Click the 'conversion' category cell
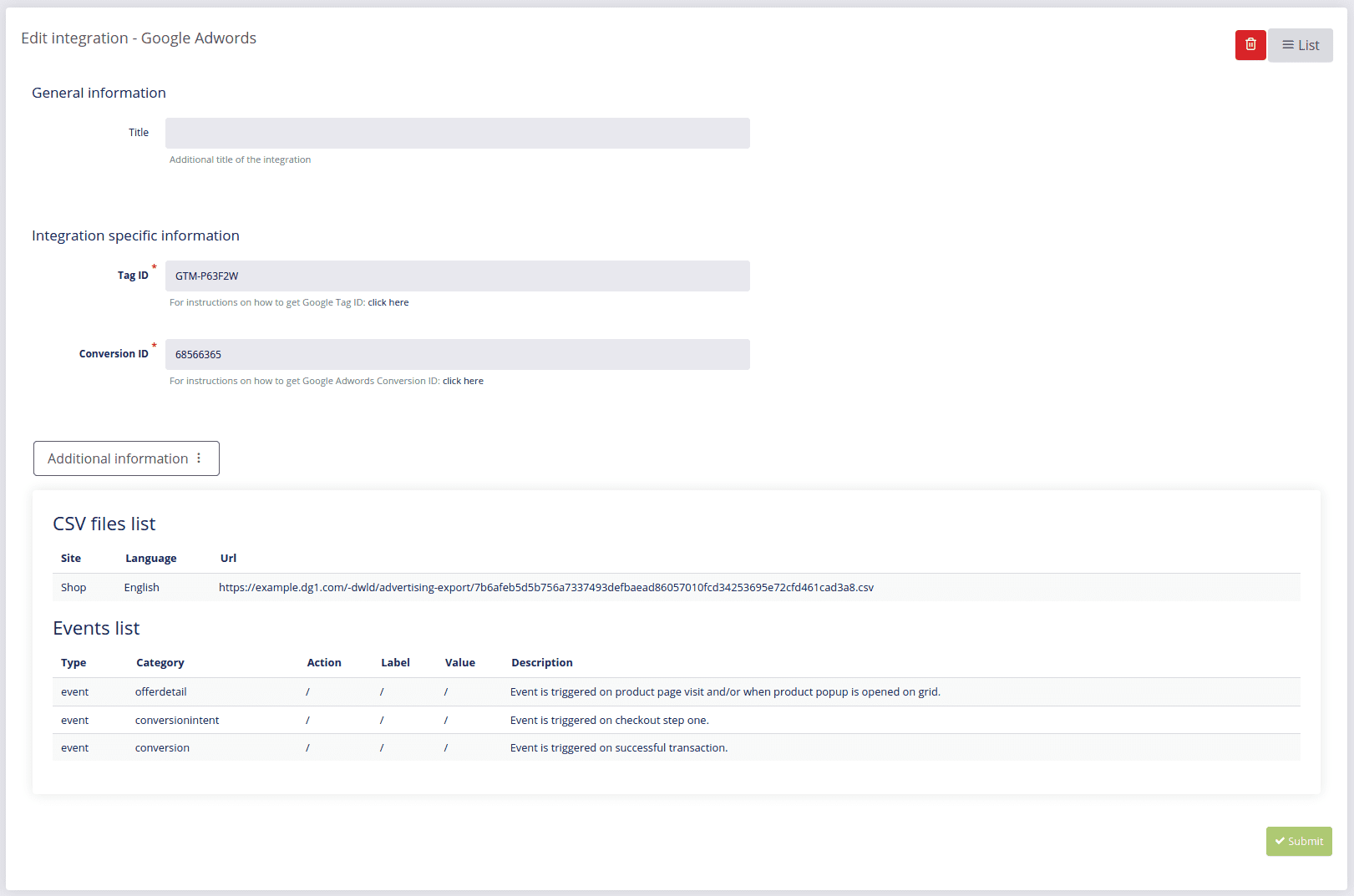This screenshot has width=1354, height=896. [x=162, y=747]
